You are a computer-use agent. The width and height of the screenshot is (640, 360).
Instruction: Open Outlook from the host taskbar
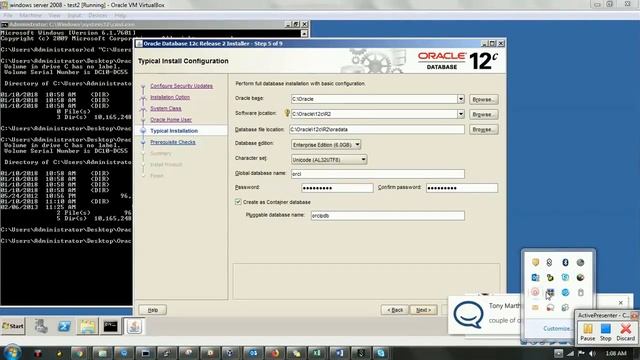click(x=253, y=353)
